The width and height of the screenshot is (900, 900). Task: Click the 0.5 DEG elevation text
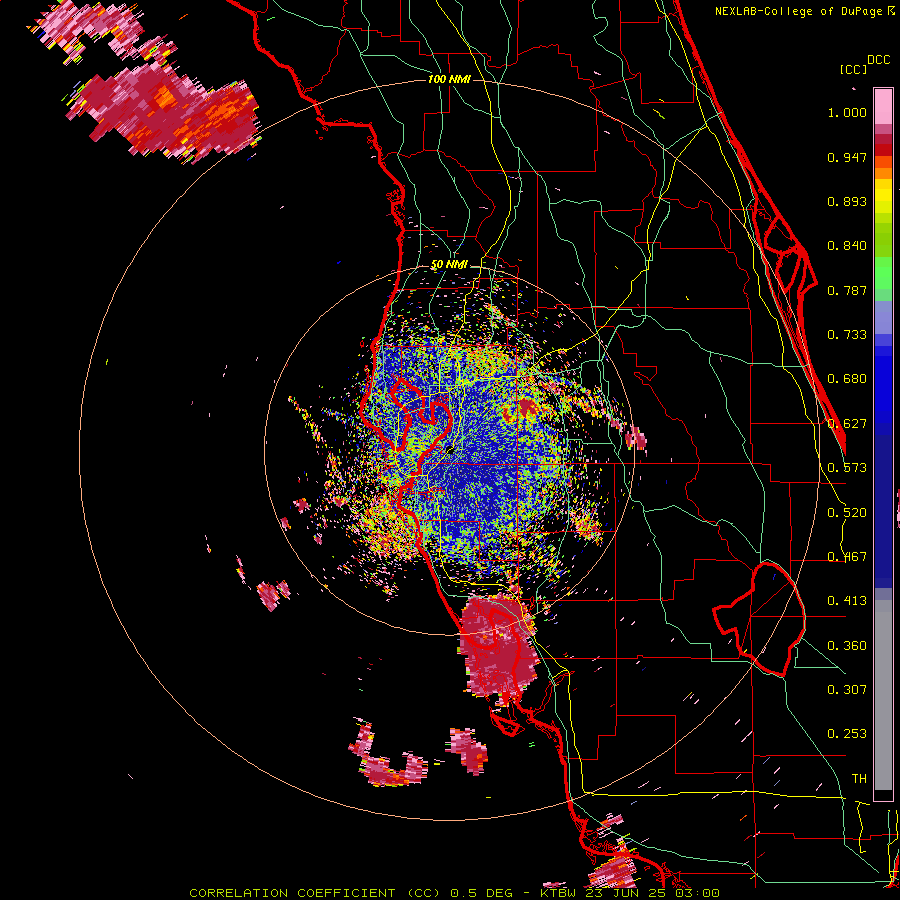(482, 893)
